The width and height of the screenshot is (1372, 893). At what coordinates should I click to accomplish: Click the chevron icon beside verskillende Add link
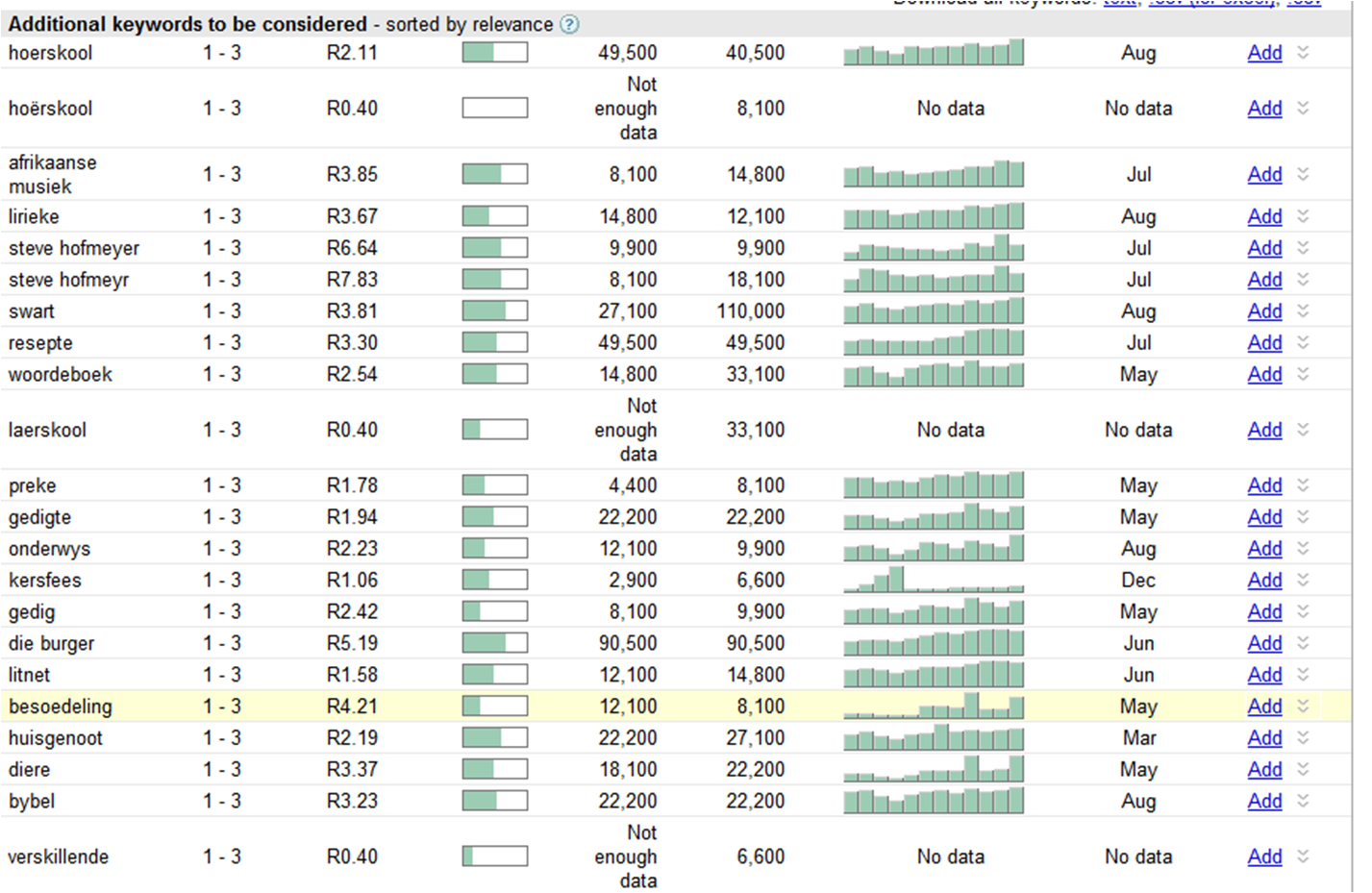click(x=1303, y=856)
